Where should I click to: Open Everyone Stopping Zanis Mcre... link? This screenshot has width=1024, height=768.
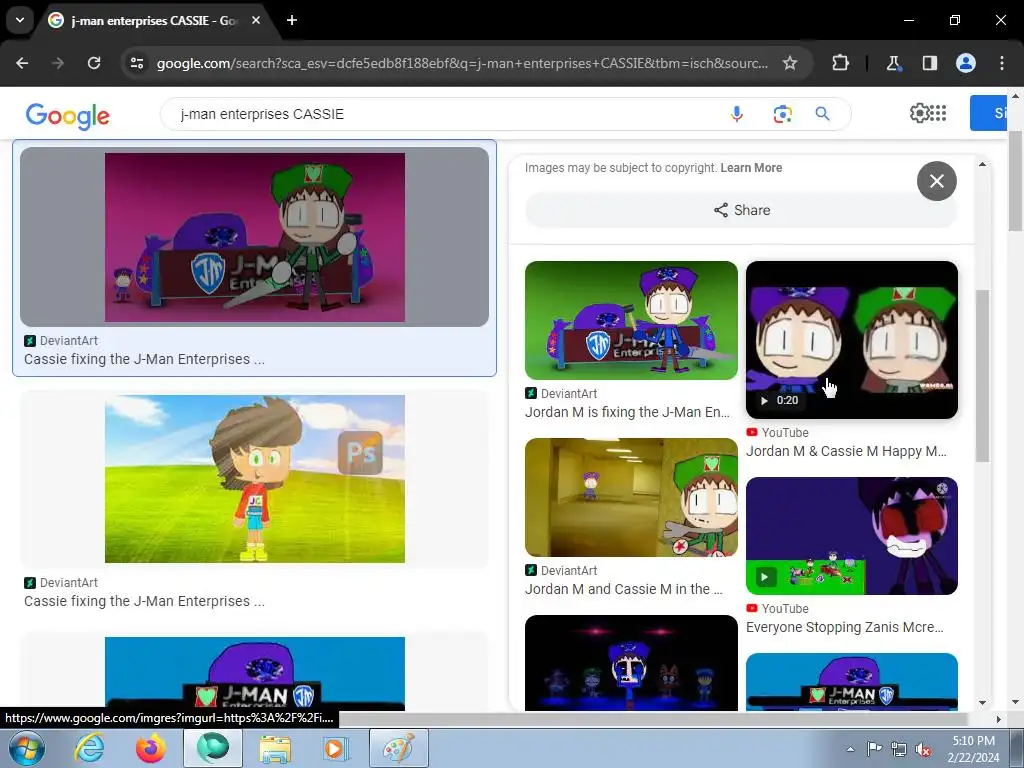point(844,627)
